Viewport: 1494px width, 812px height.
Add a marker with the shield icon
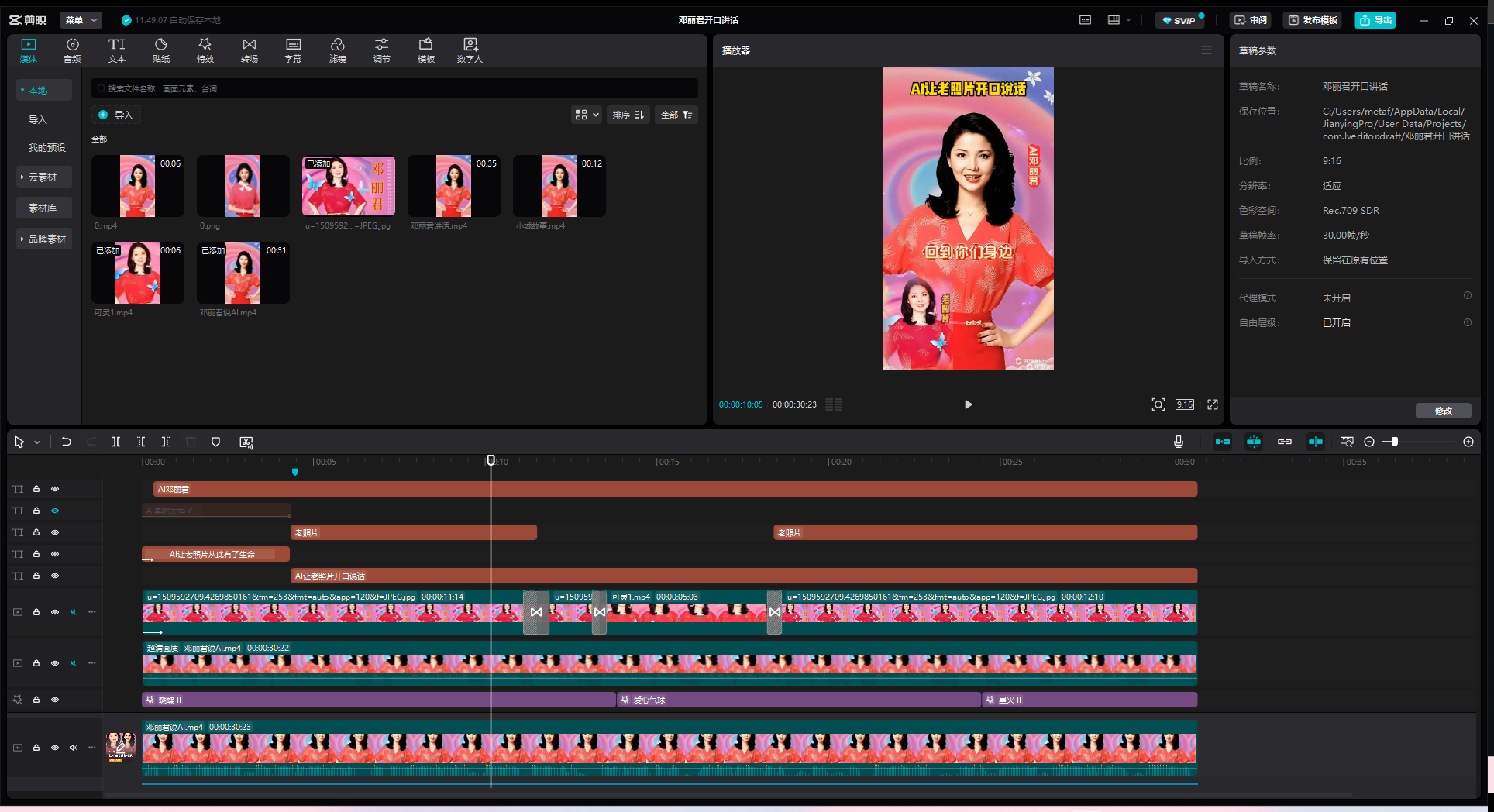216,442
